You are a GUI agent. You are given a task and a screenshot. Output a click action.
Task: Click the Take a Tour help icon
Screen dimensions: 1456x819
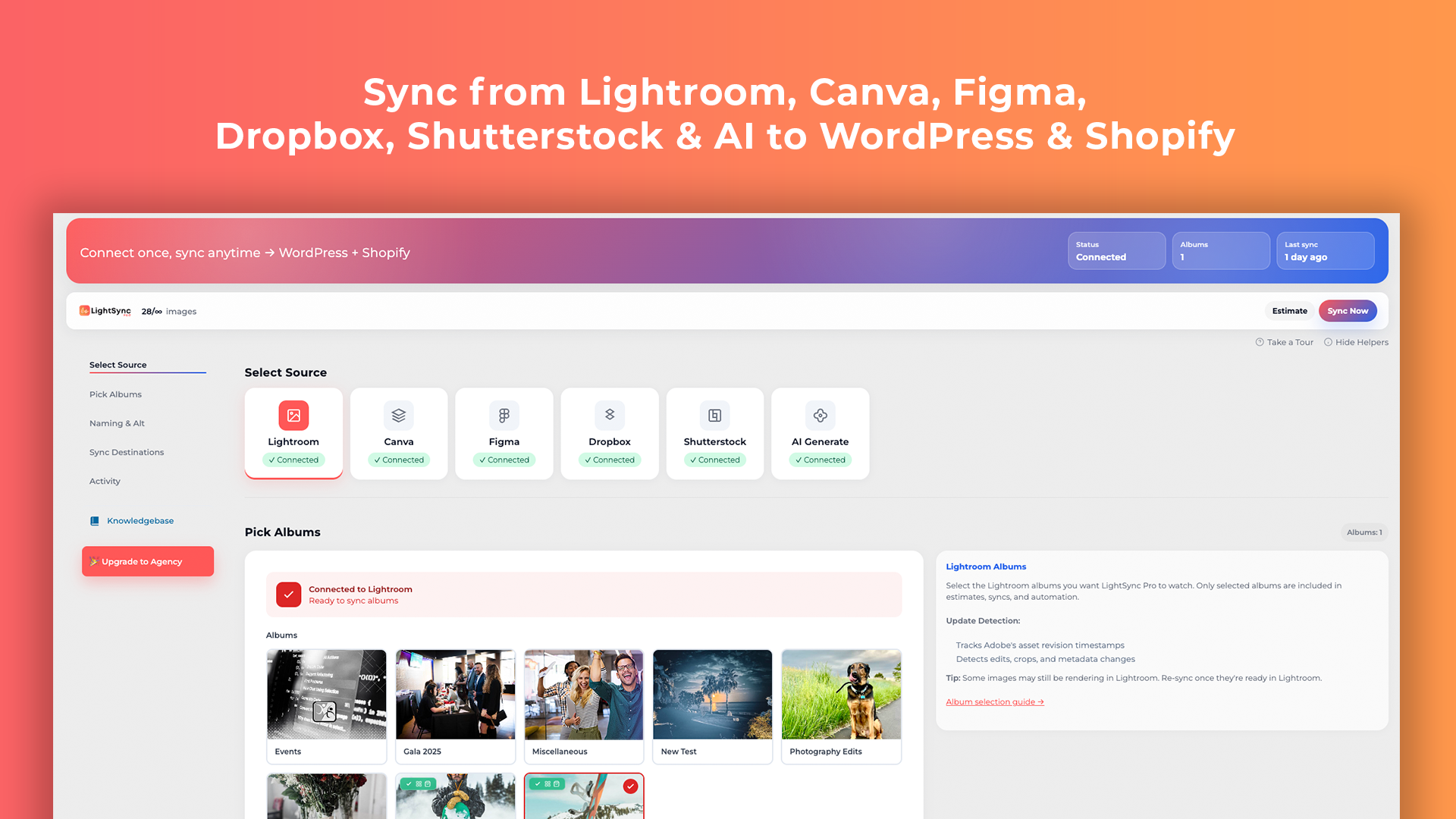[1260, 342]
